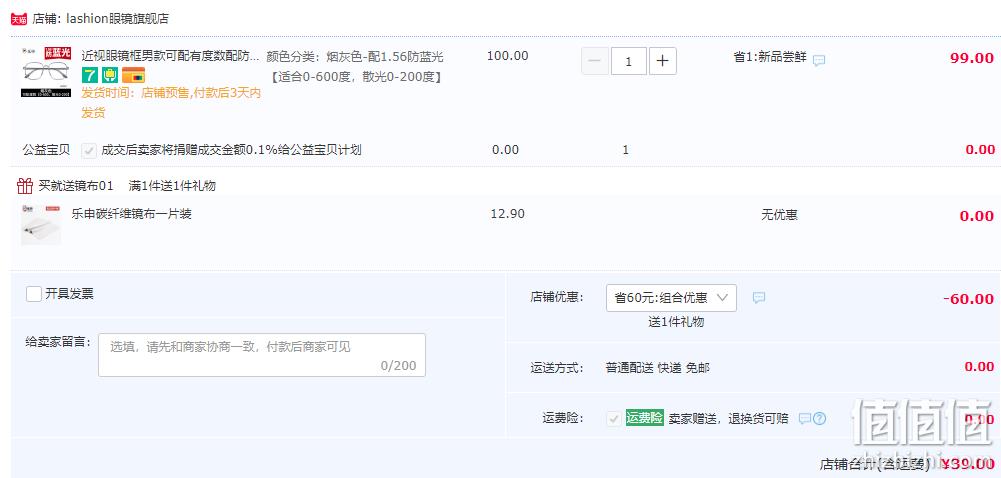Screen dimensions: 1001x478
Task: Toggle the 运费险 shipping insurance checkbox
Action: (x=613, y=419)
